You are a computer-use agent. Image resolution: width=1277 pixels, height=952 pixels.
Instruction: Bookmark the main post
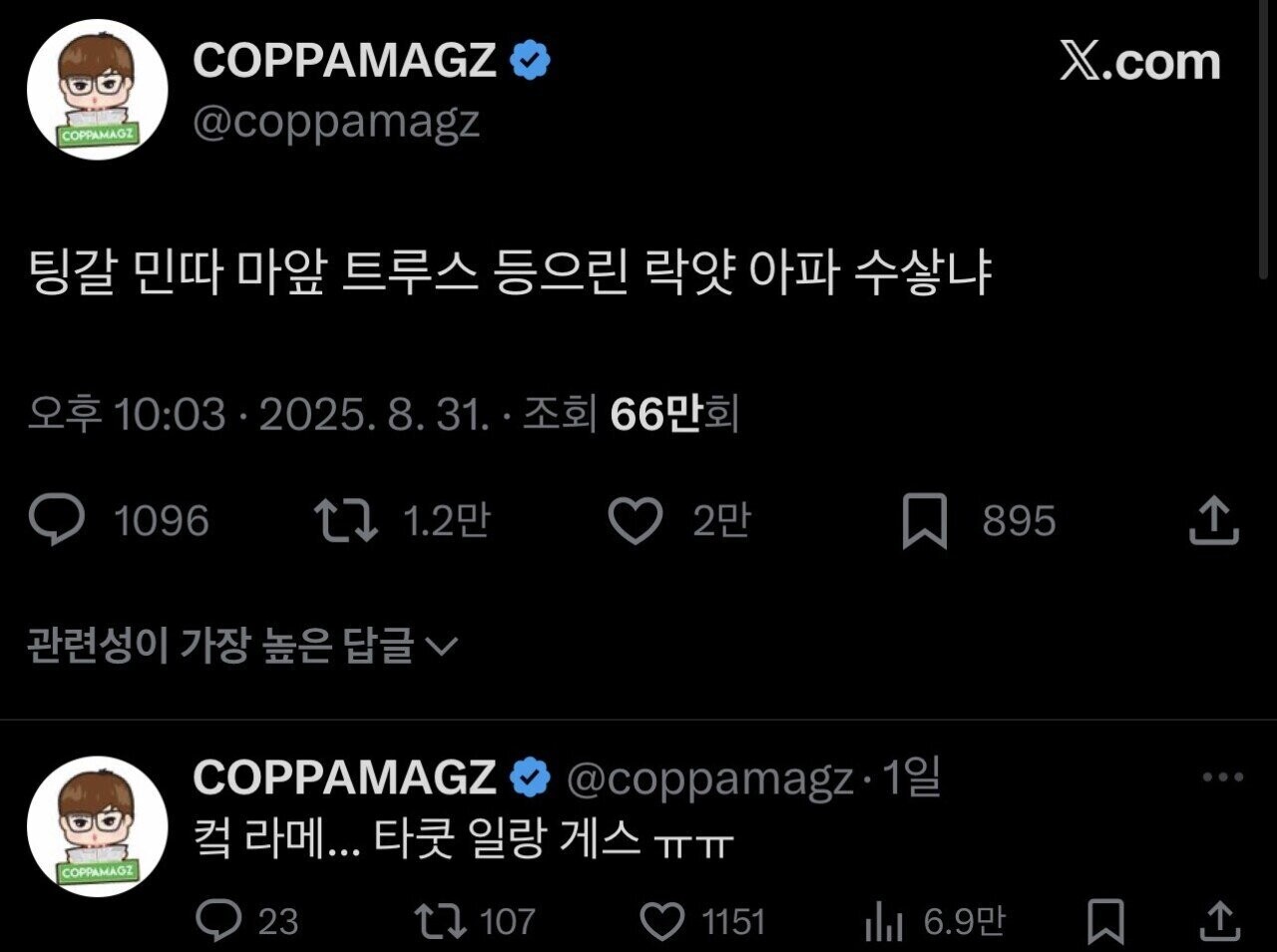pos(924,522)
